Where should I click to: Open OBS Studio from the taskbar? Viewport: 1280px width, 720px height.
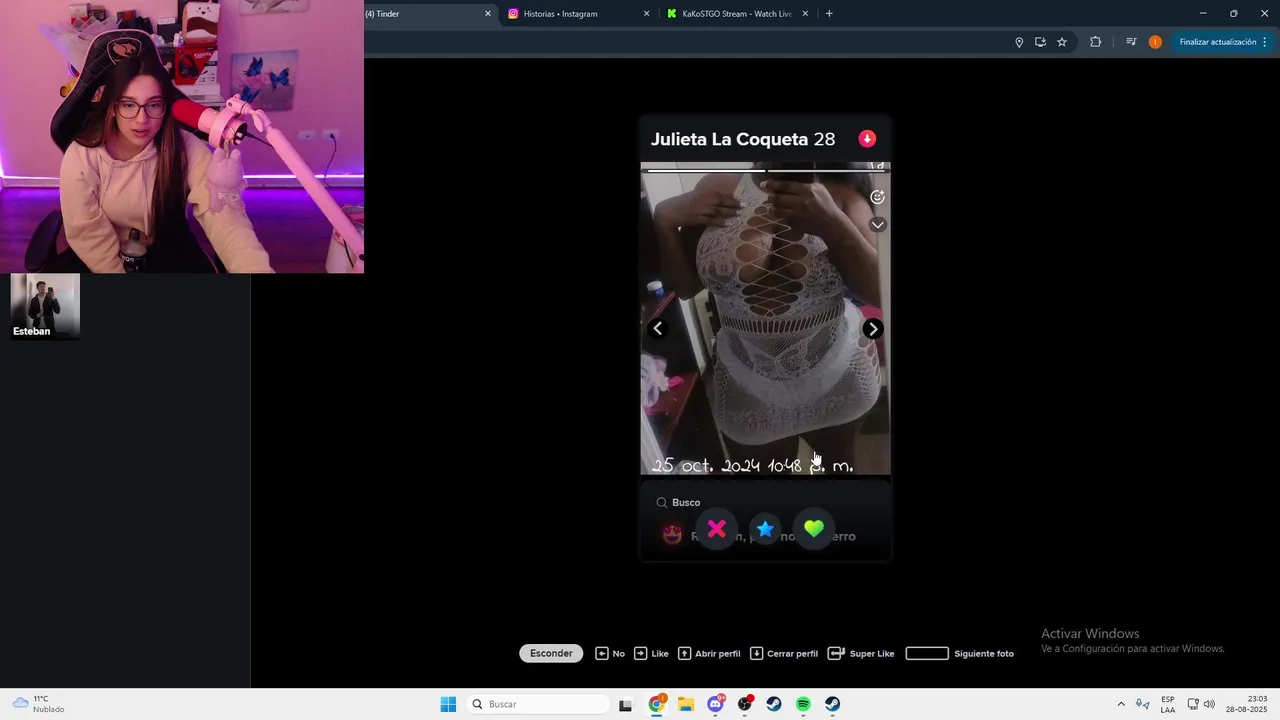tap(745, 704)
